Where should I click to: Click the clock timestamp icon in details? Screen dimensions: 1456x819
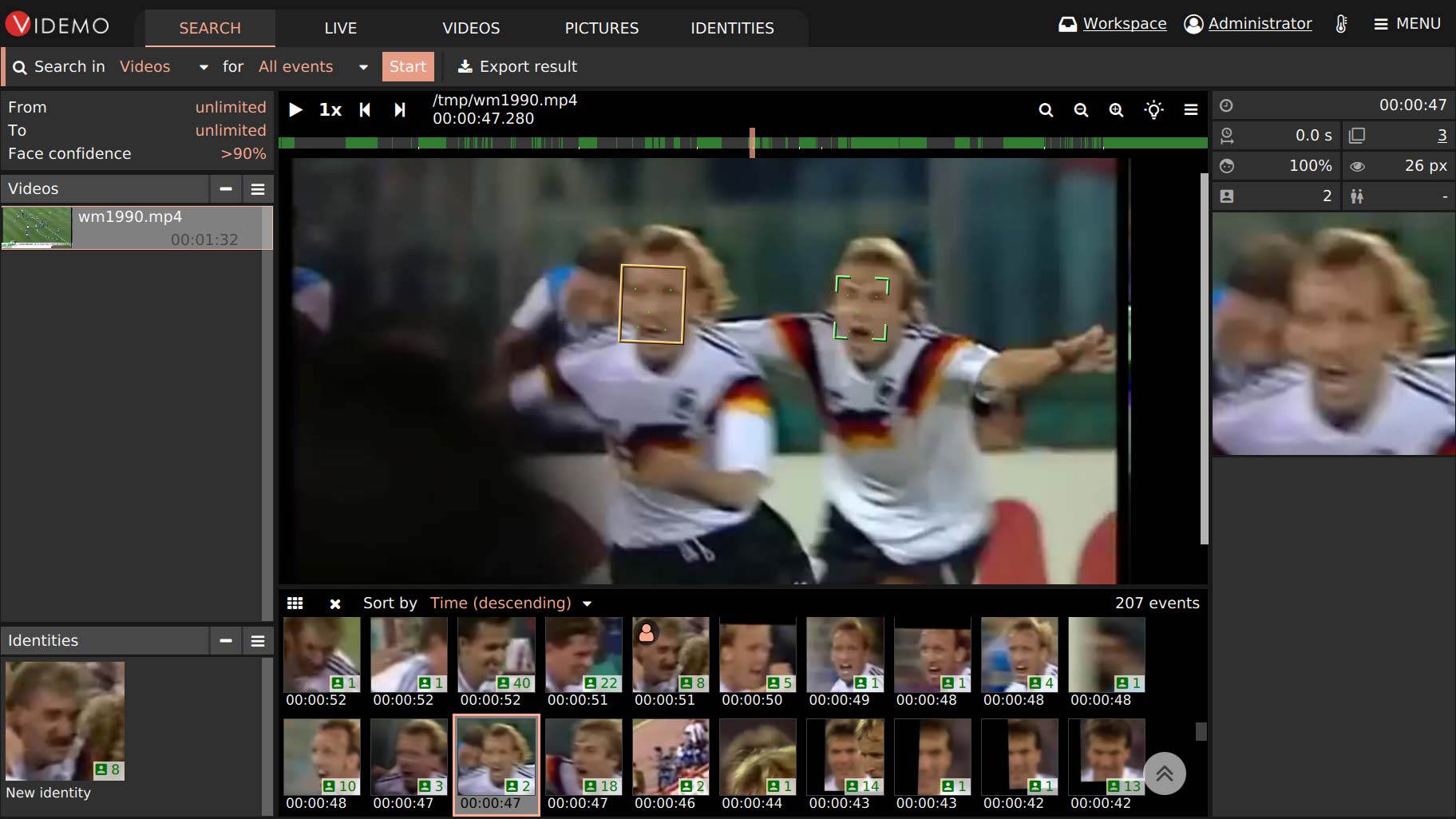pos(1227,105)
